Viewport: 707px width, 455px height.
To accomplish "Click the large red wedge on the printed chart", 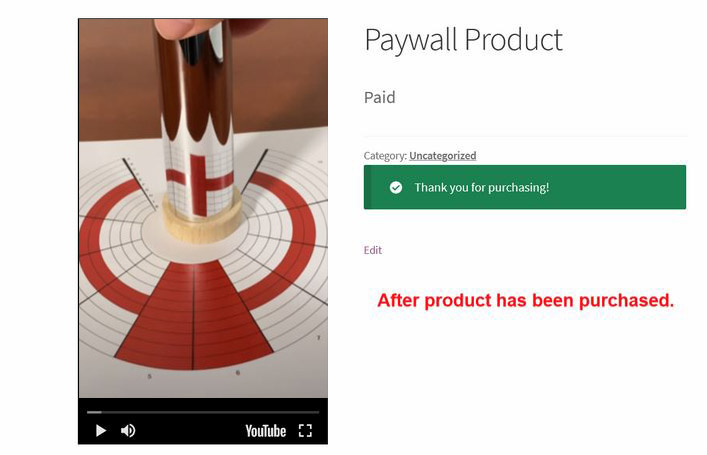I will [x=194, y=316].
